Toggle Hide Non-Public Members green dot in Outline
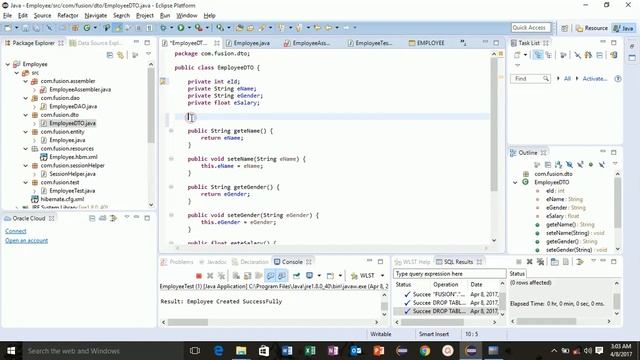Viewport: 640px width, 360px height. point(591,164)
